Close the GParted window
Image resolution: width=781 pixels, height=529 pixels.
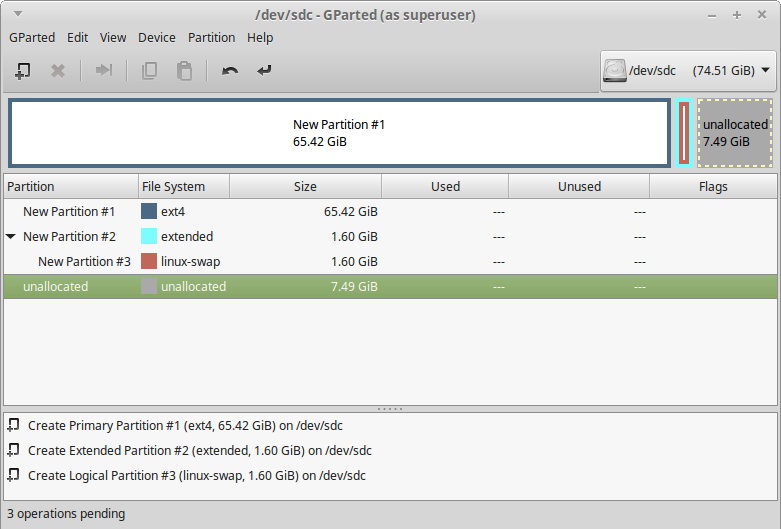point(762,15)
